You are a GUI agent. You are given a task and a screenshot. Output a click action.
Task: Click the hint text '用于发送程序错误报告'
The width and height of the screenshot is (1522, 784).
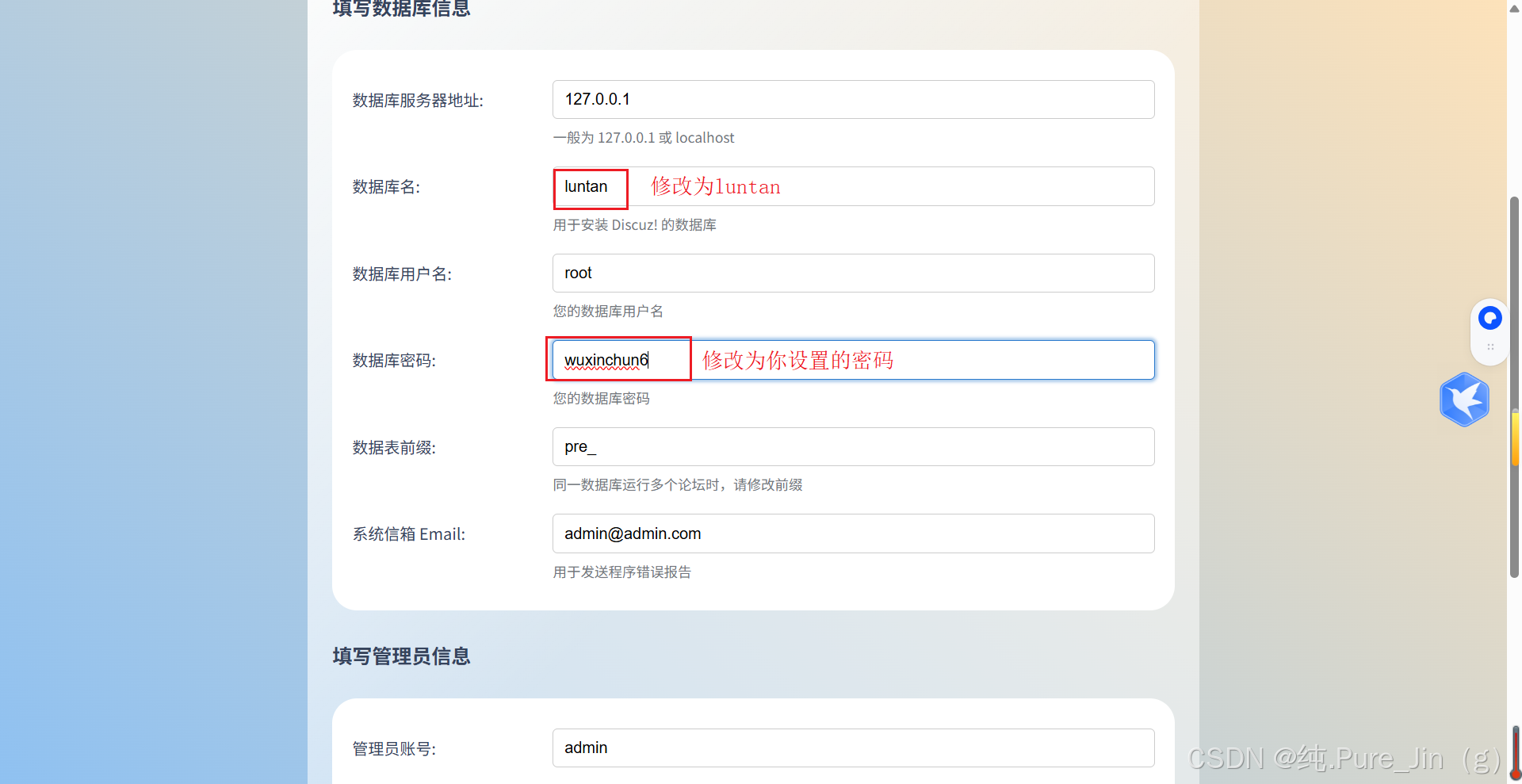click(622, 572)
